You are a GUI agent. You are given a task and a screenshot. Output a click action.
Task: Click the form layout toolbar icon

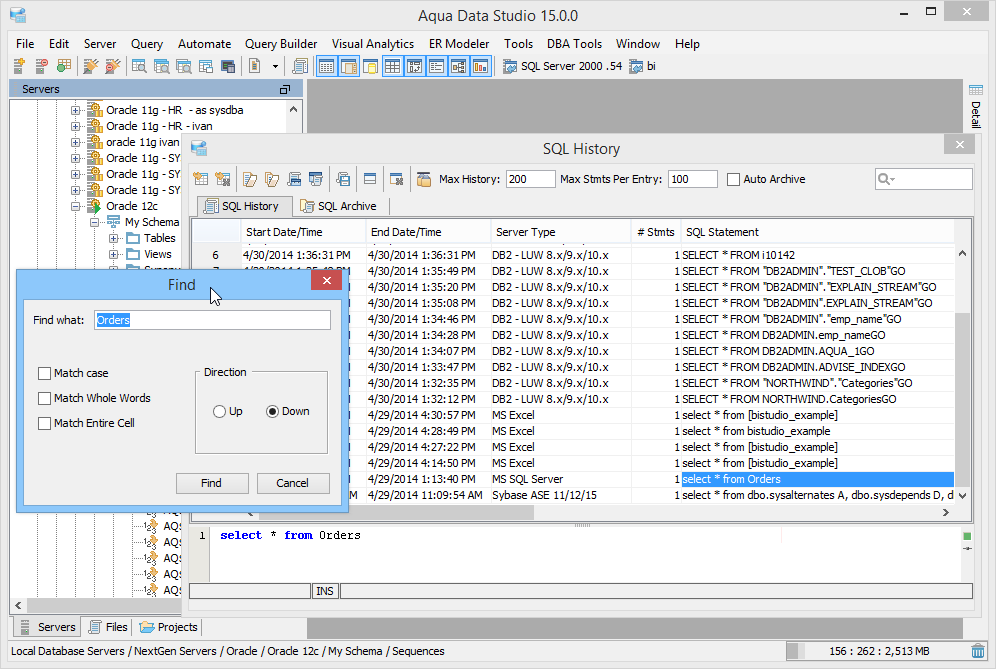pyautogui.click(x=436, y=66)
